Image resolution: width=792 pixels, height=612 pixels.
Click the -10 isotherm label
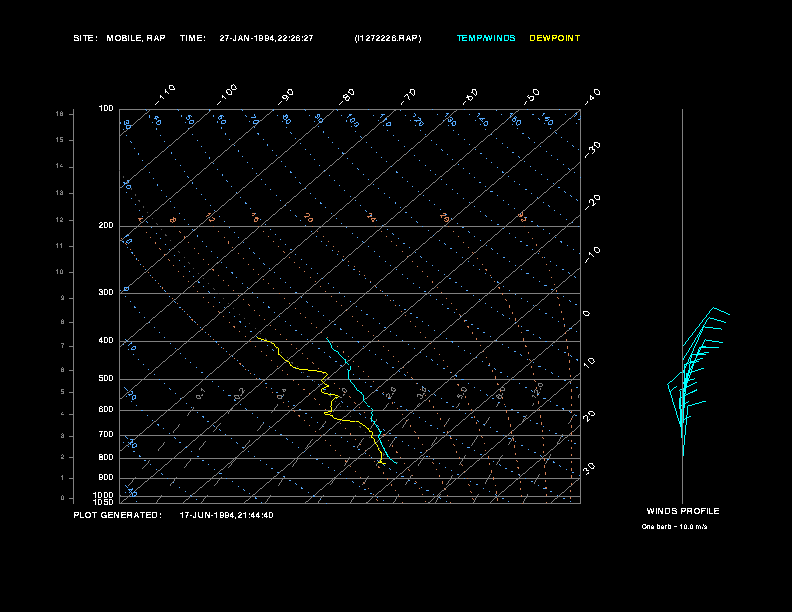[592, 255]
